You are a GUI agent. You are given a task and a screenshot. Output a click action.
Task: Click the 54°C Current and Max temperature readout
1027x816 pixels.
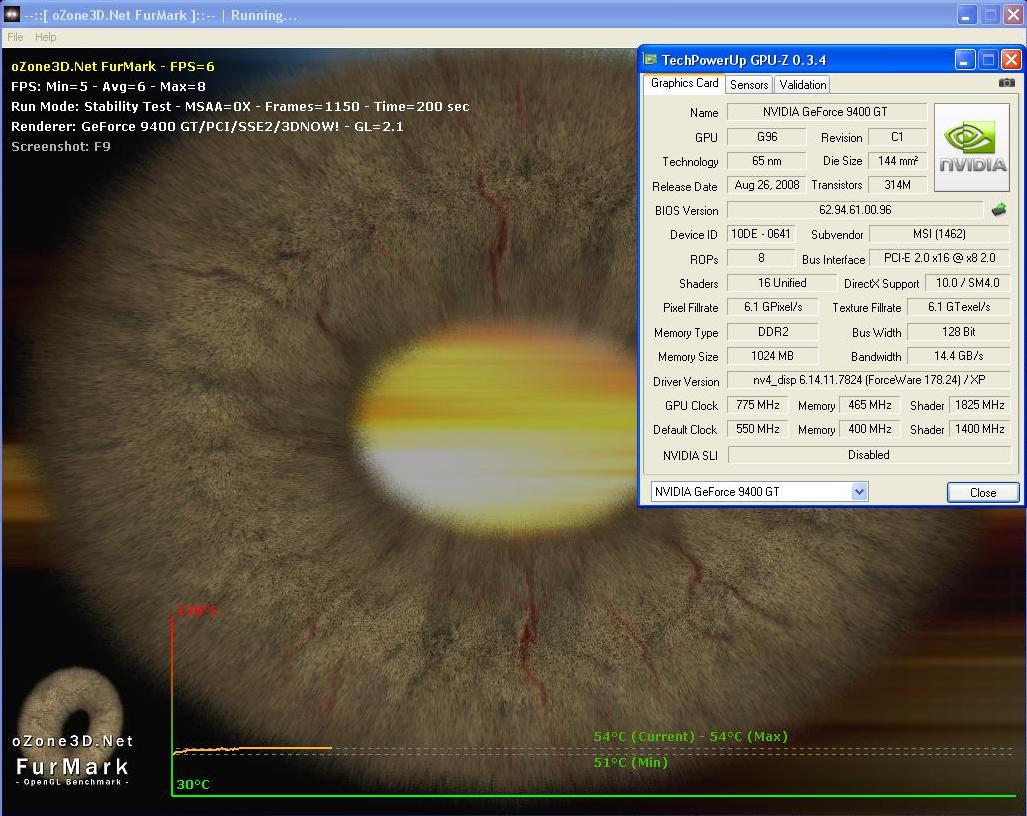[x=690, y=736]
